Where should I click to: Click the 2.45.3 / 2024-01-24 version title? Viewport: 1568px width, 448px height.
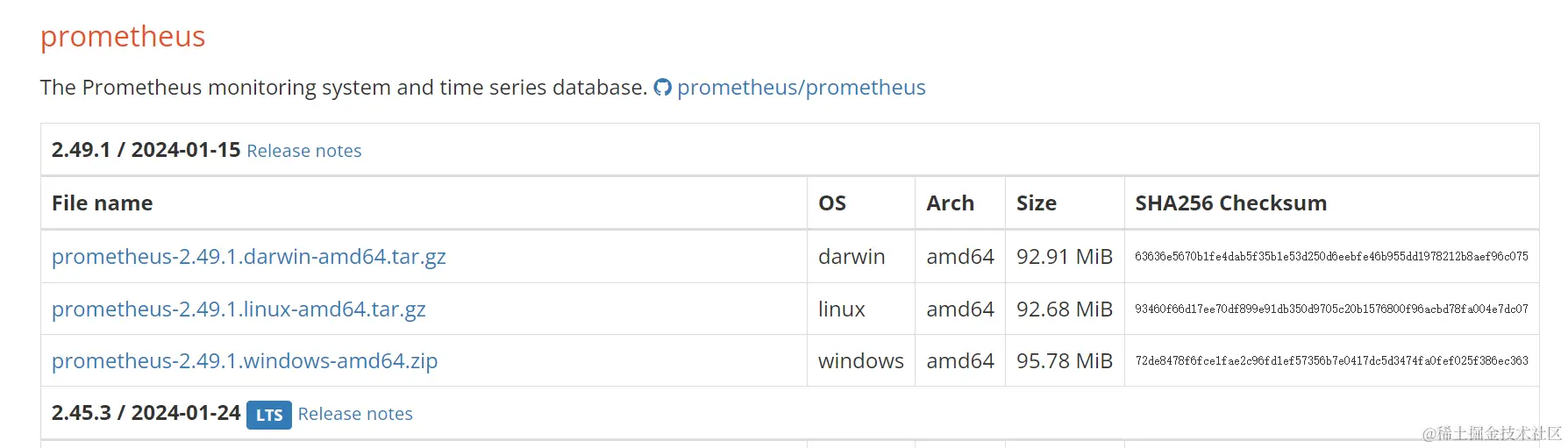(146, 413)
